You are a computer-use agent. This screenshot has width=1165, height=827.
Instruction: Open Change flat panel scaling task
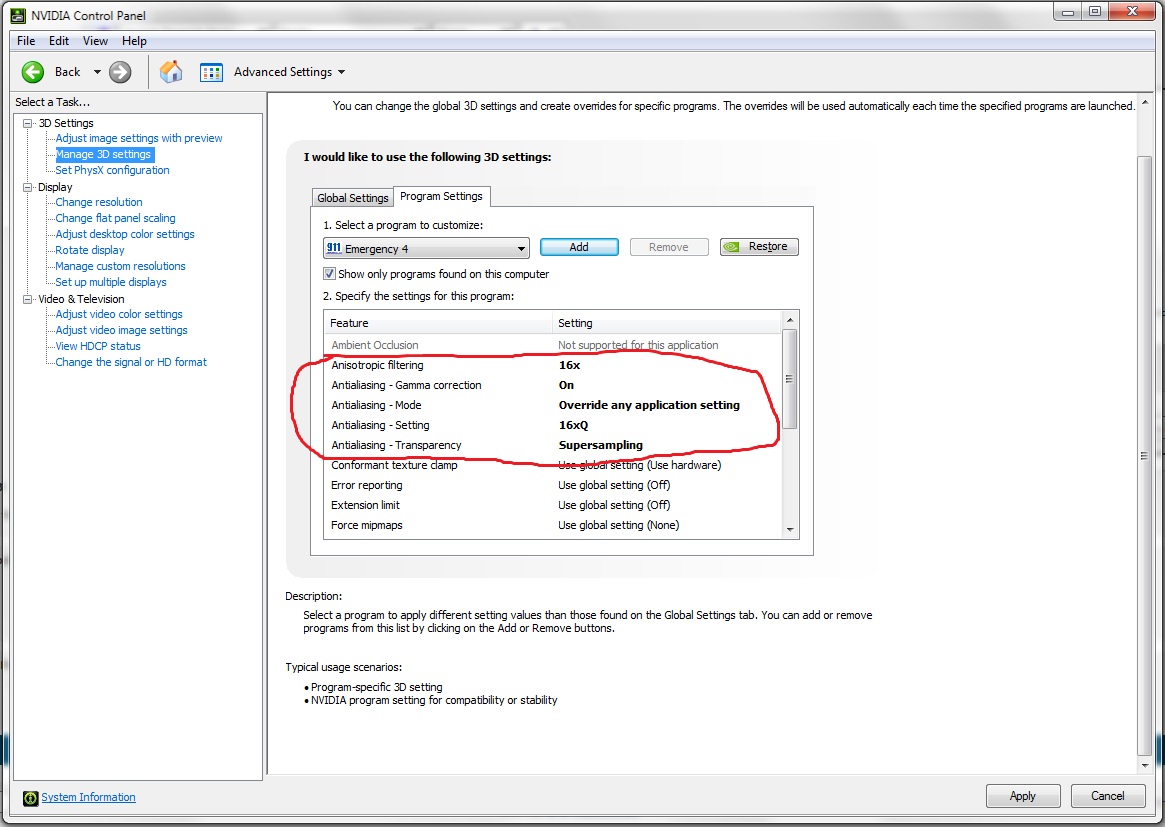tap(115, 218)
